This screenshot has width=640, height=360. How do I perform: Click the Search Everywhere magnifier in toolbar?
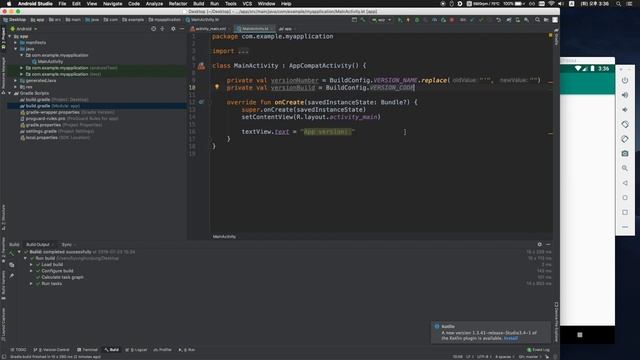tap(537, 20)
